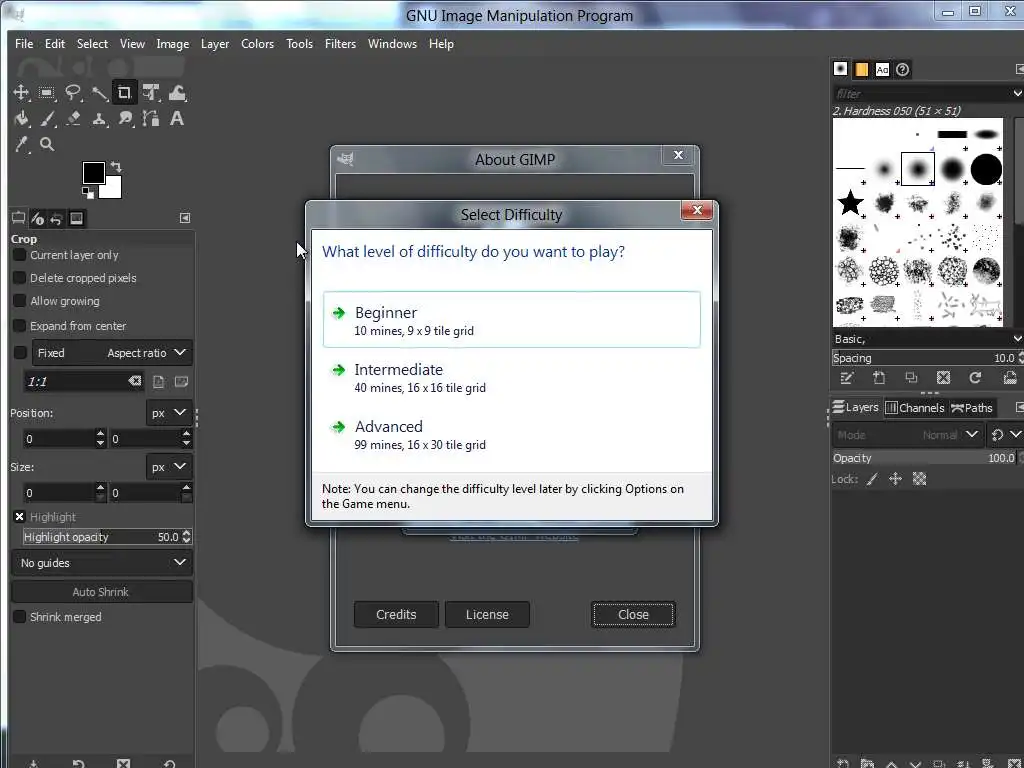
Task: Uncheck the Highlight checkbox
Action: pyautogui.click(x=20, y=517)
